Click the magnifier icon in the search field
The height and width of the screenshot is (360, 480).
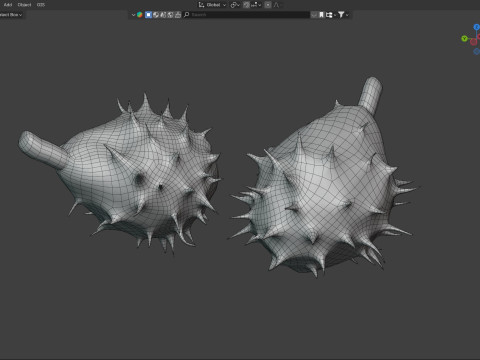click(x=187, y=15)
